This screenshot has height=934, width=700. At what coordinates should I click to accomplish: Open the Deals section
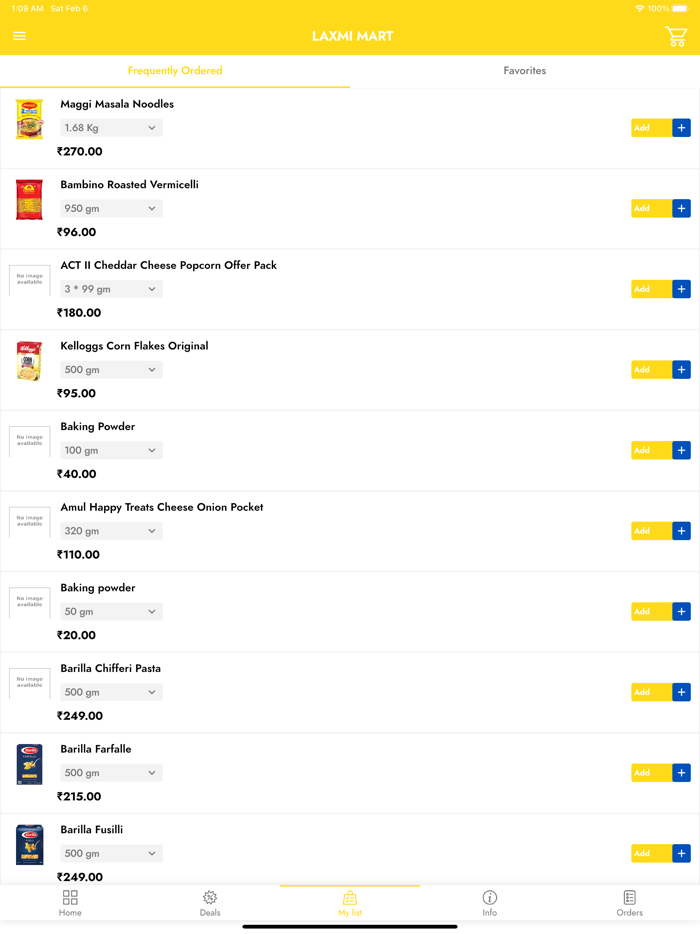click(x=210, y=902)
